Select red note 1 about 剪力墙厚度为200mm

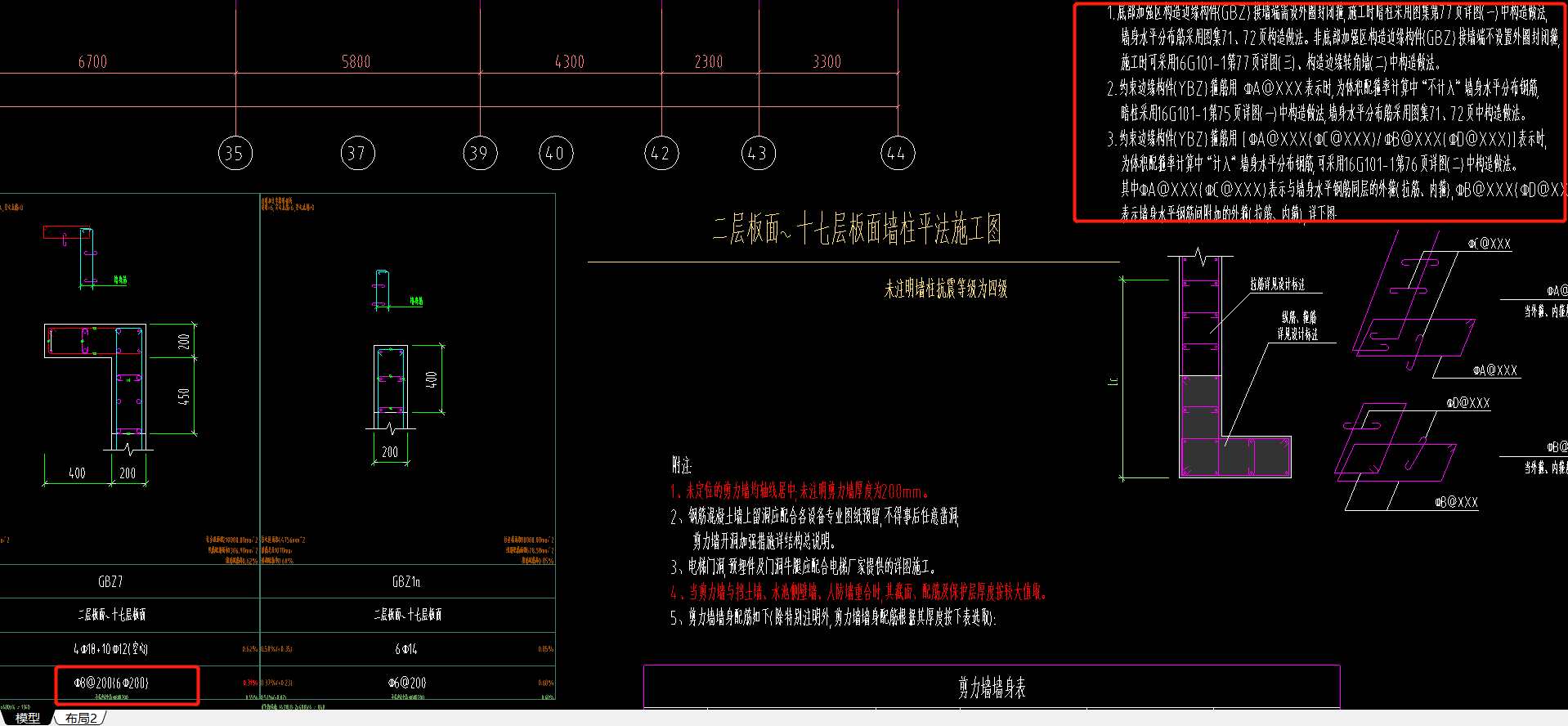[x=800, y=491]
